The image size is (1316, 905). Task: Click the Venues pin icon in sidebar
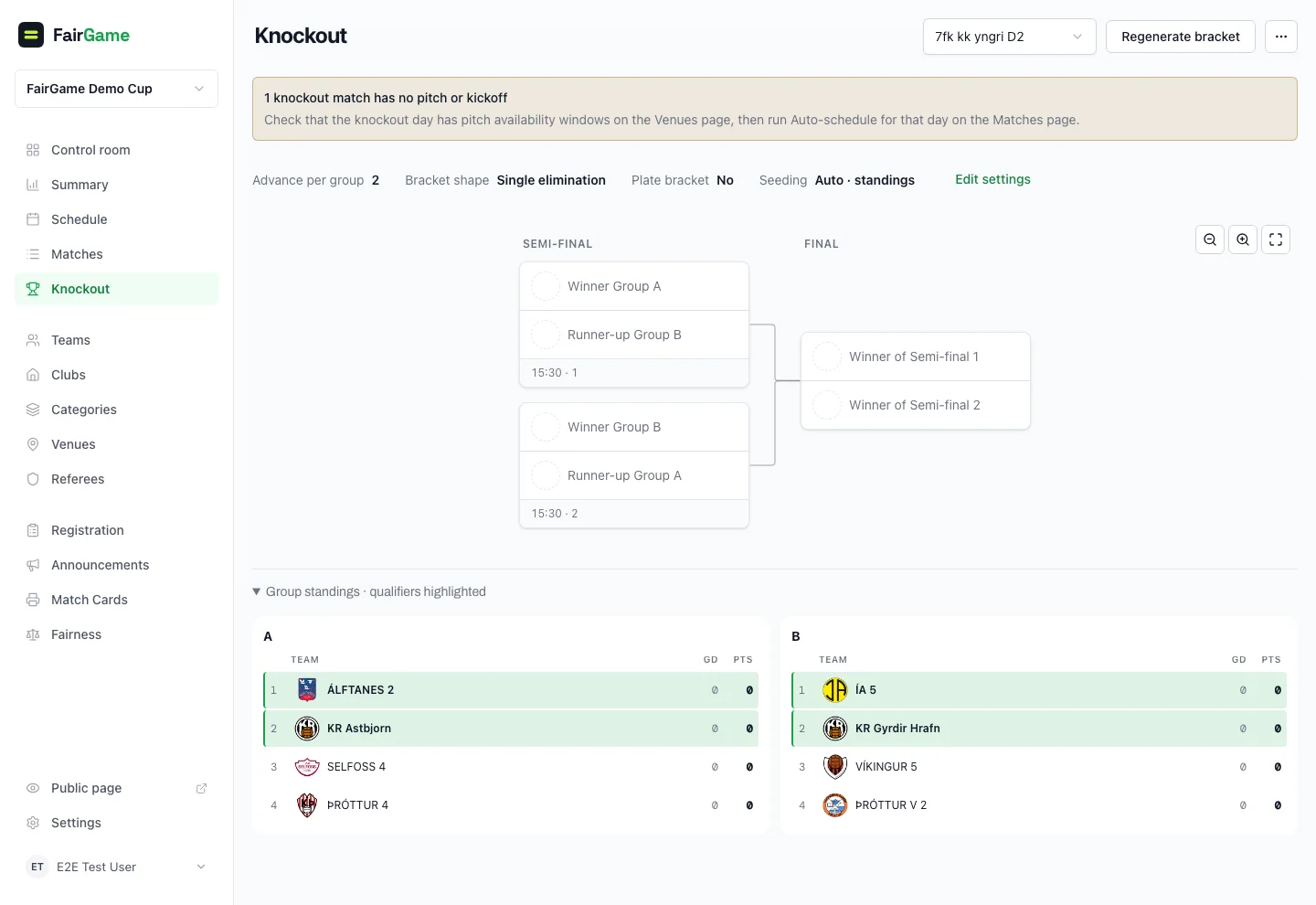pos(33,444)
